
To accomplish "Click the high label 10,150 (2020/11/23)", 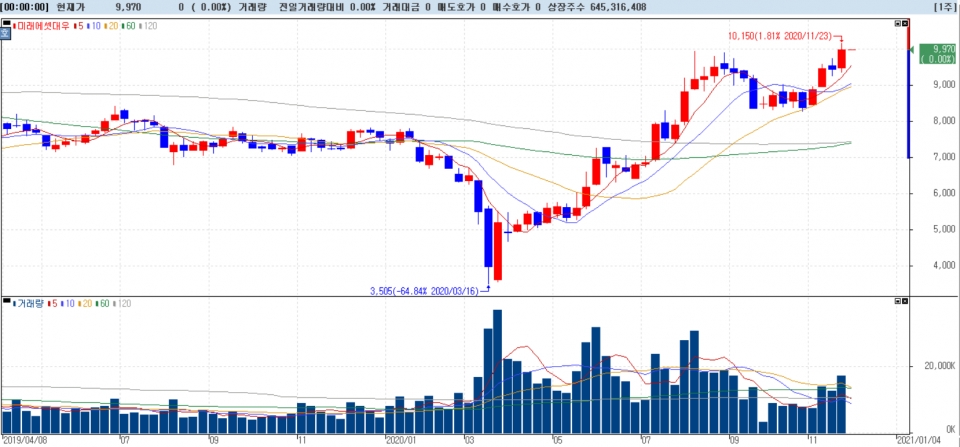I will point(780,36).
